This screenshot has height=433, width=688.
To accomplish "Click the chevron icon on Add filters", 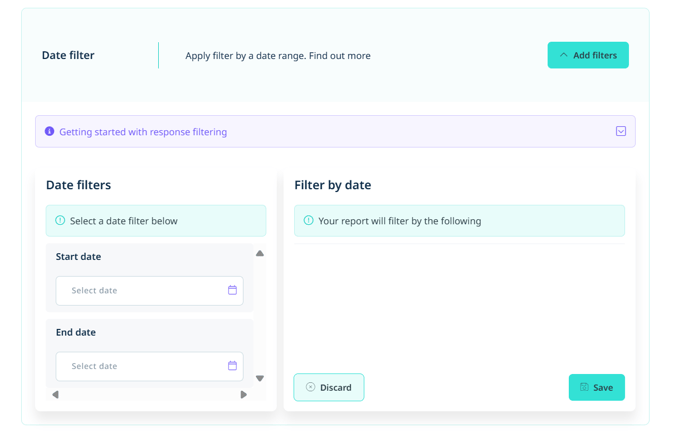I will [x=564, y=55].
